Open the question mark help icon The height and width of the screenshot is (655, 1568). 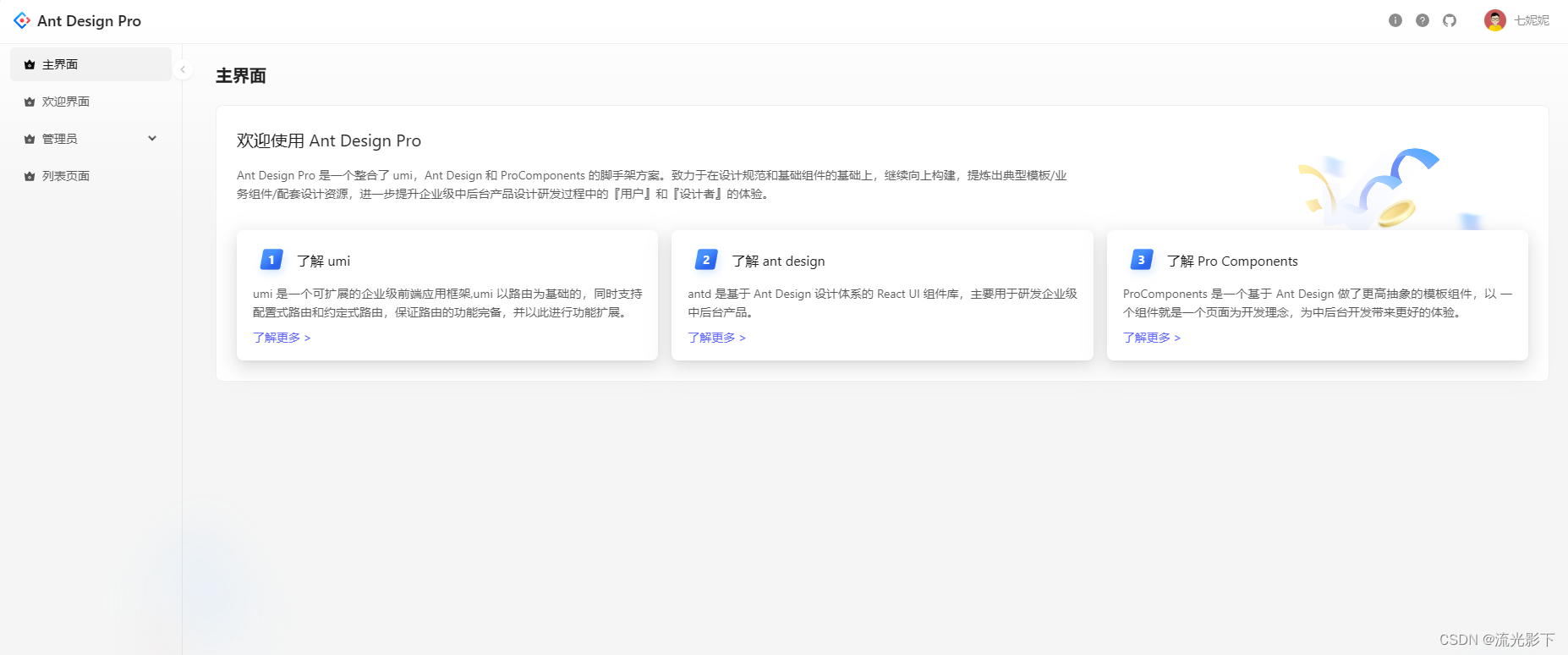point(1423,20)
